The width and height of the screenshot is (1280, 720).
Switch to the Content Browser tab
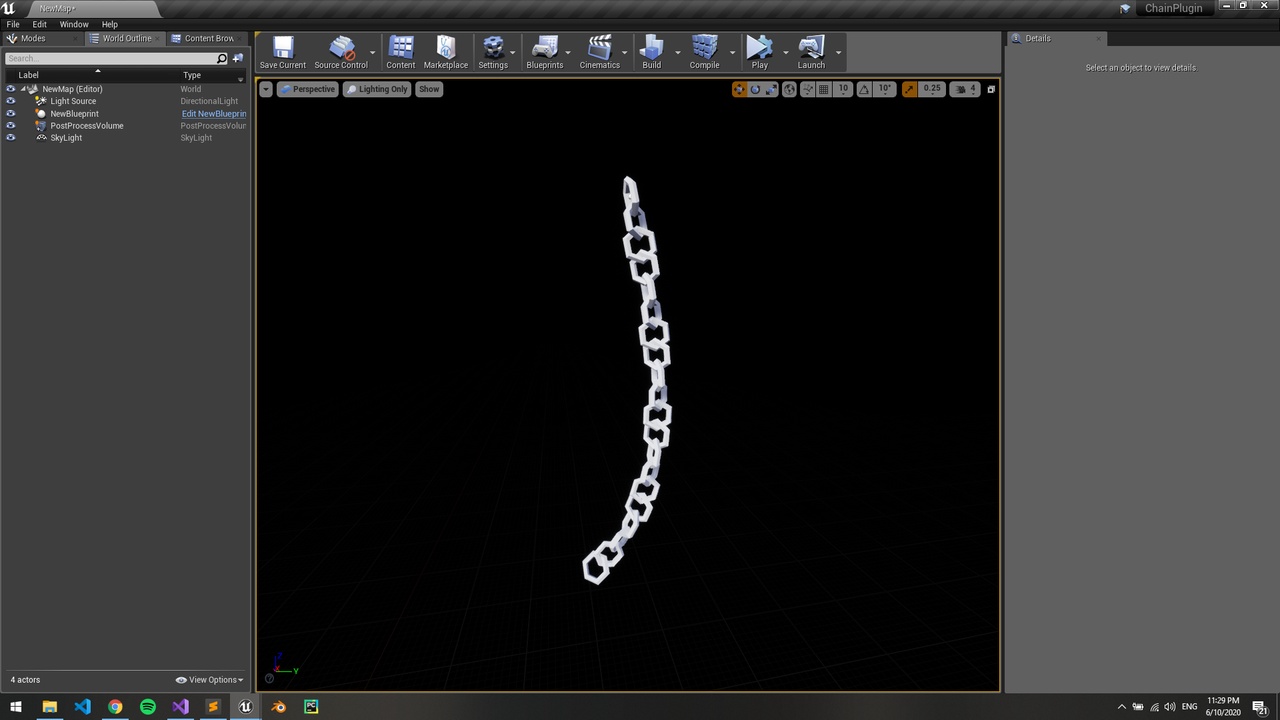[205, 38]
